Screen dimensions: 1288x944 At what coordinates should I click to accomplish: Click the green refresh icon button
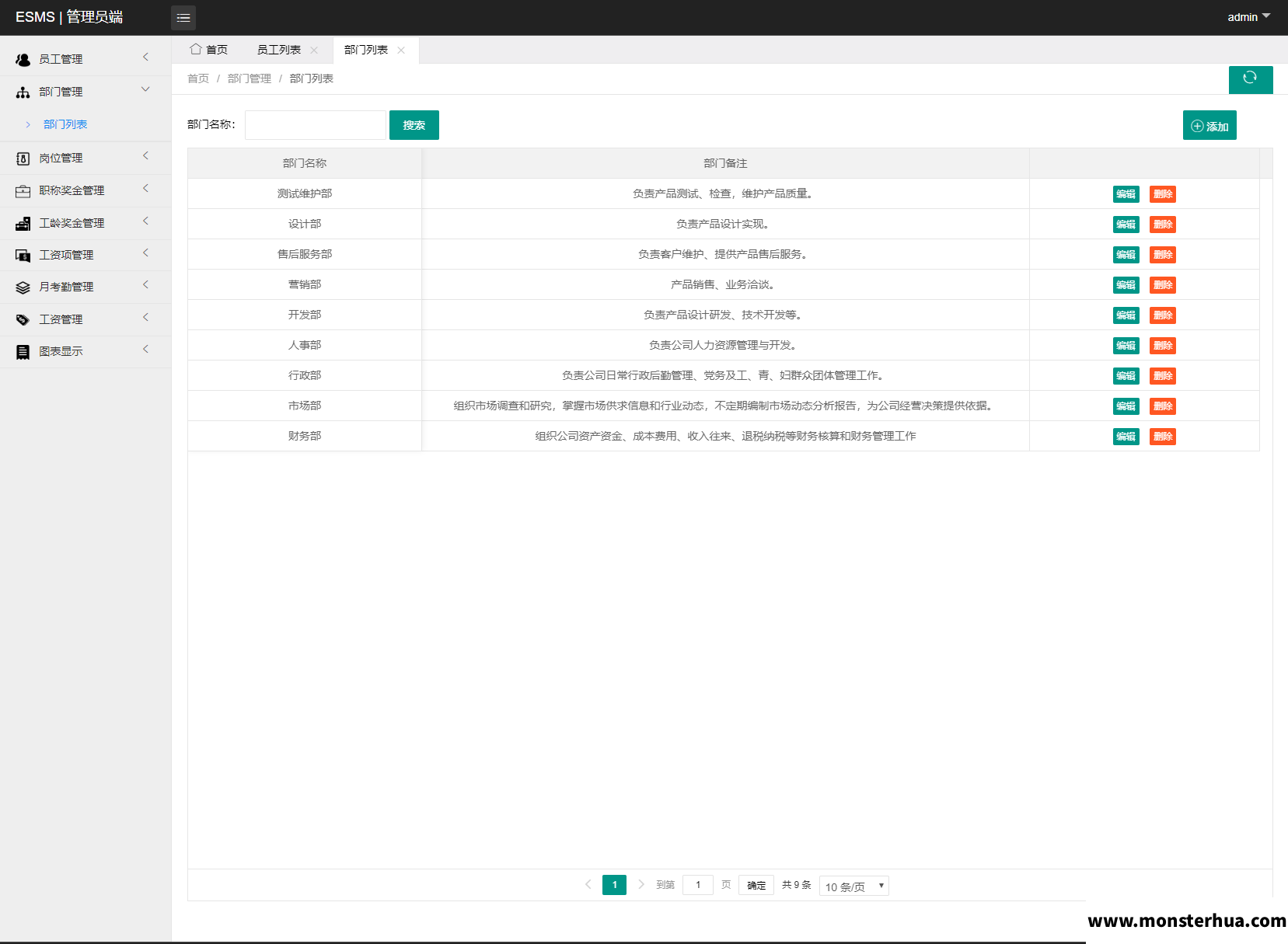click(x=1251, y=79)
